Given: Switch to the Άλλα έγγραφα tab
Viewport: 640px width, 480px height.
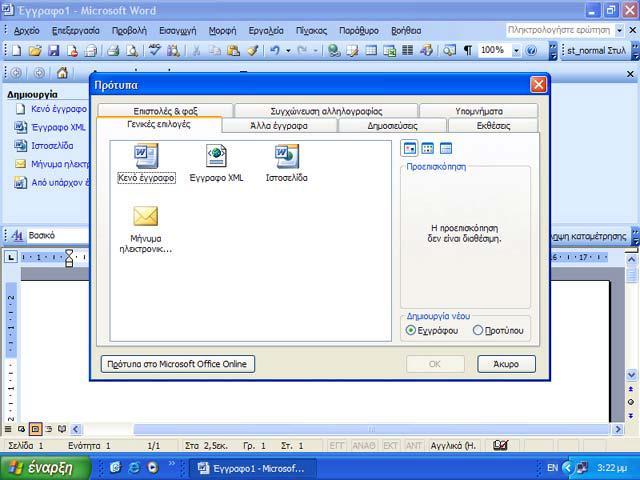Looking at the screenshot, I should [279, 126].
